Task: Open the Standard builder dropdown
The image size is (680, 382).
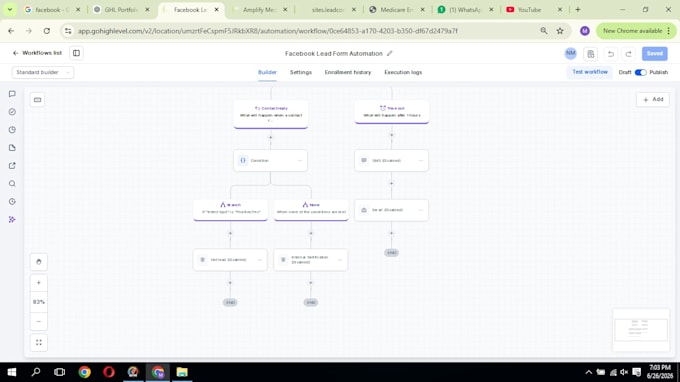Action: pos(42,72)
